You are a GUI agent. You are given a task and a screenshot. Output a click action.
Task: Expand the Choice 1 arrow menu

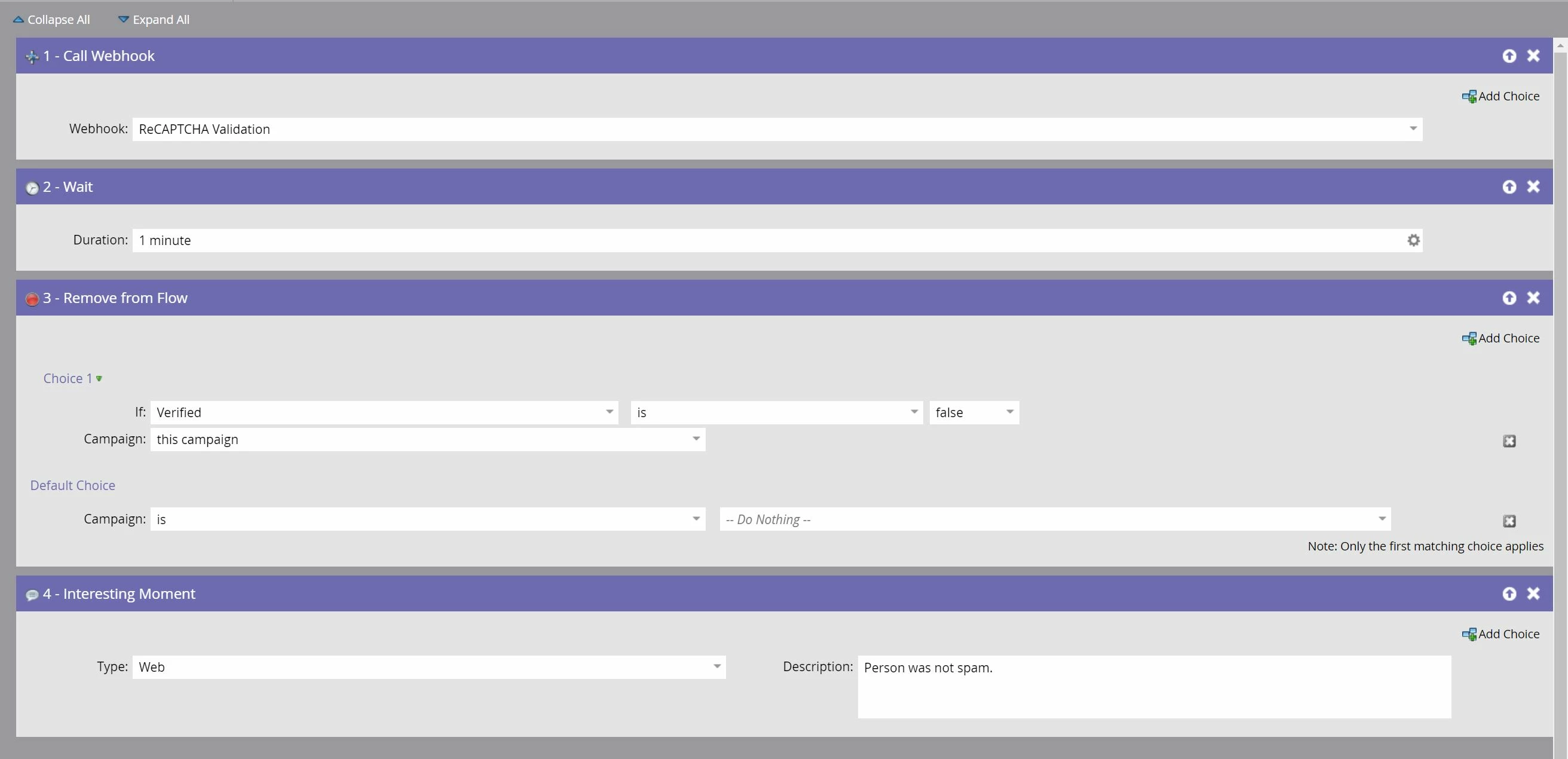[99, 378]
